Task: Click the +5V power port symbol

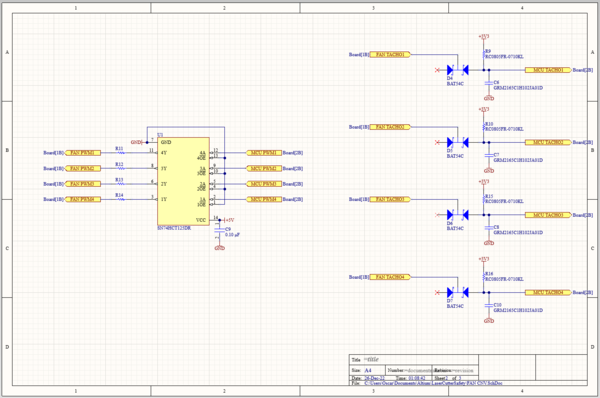Action: 228,220
